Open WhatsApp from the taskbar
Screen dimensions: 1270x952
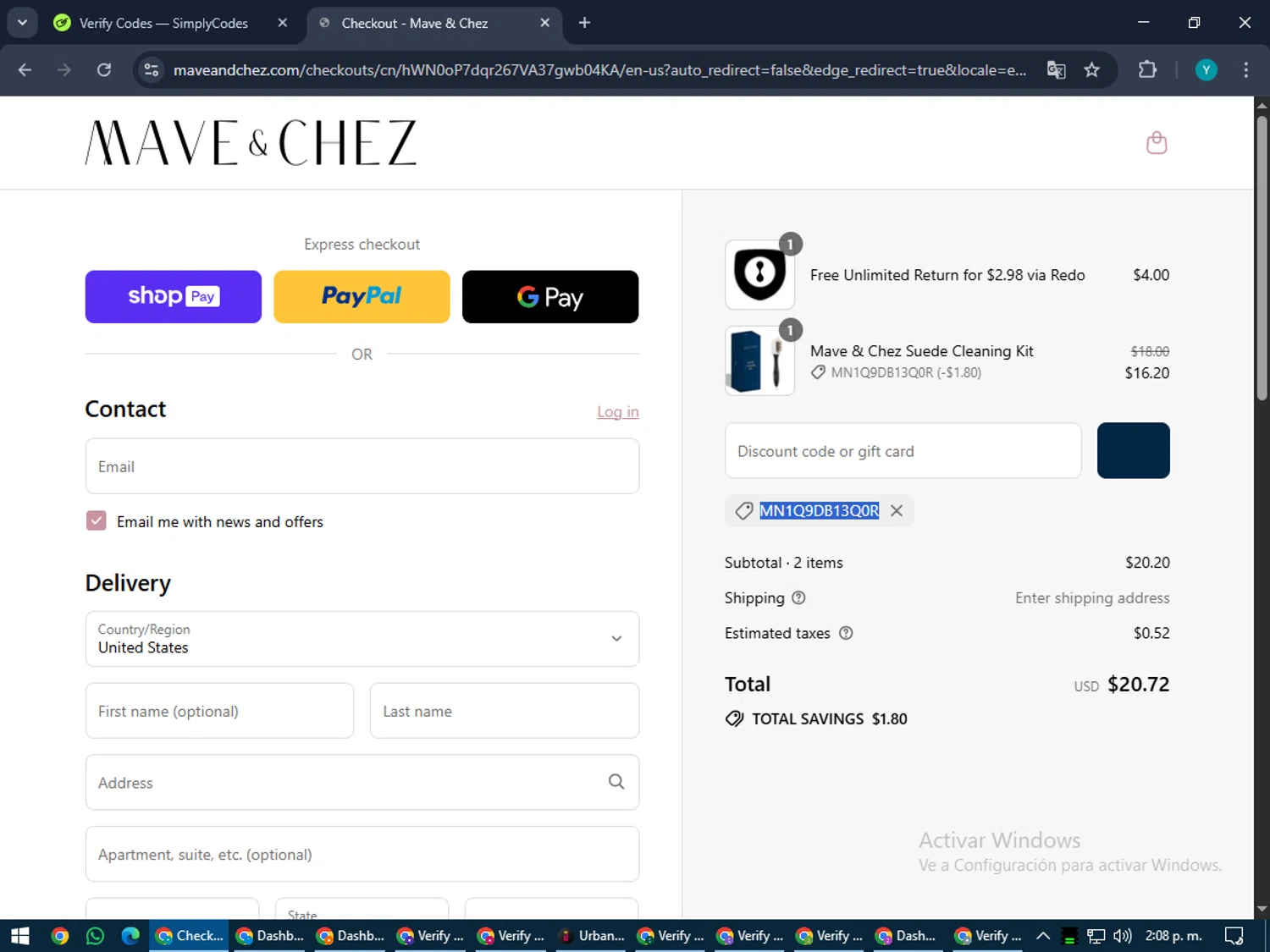[95, 936]
